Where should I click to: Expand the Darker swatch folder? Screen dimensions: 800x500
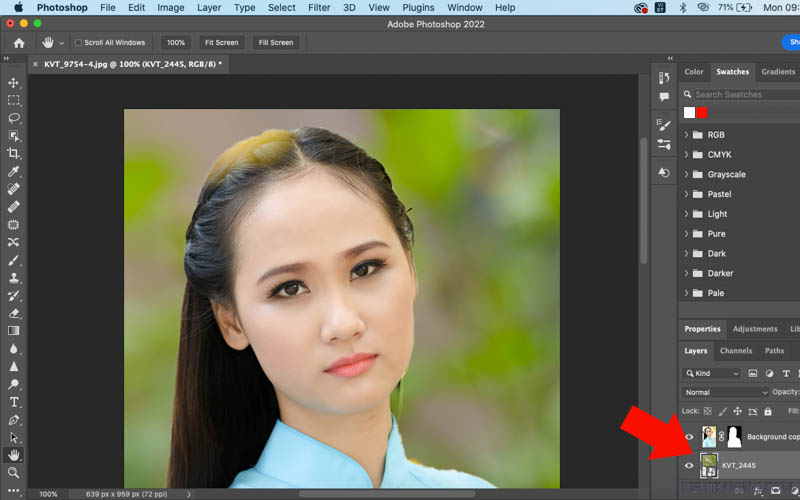click(686, 273)
